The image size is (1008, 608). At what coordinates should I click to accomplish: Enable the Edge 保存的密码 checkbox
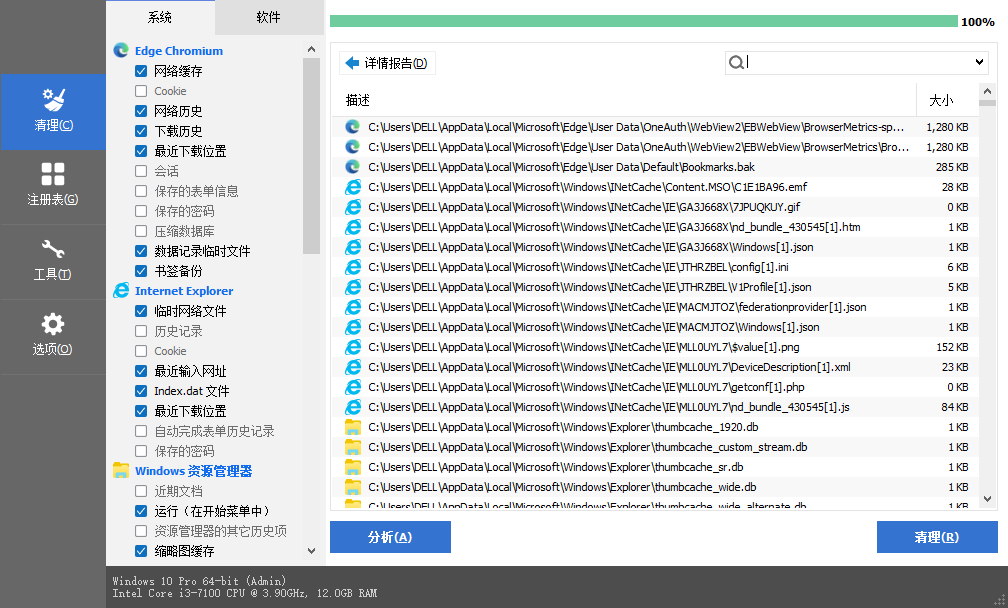(141, 211)
